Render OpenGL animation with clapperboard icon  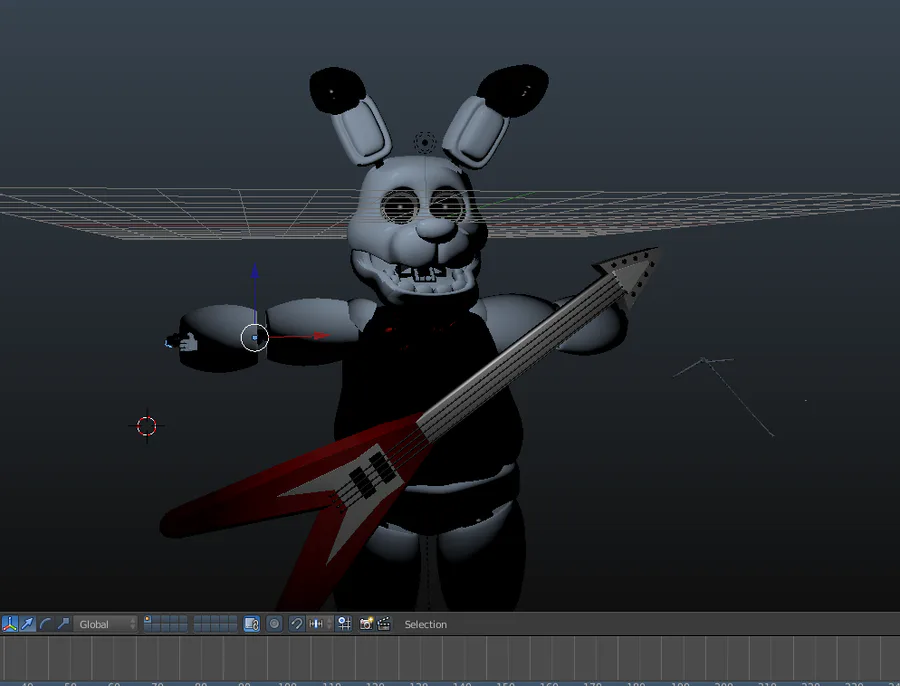pos(384,624)
